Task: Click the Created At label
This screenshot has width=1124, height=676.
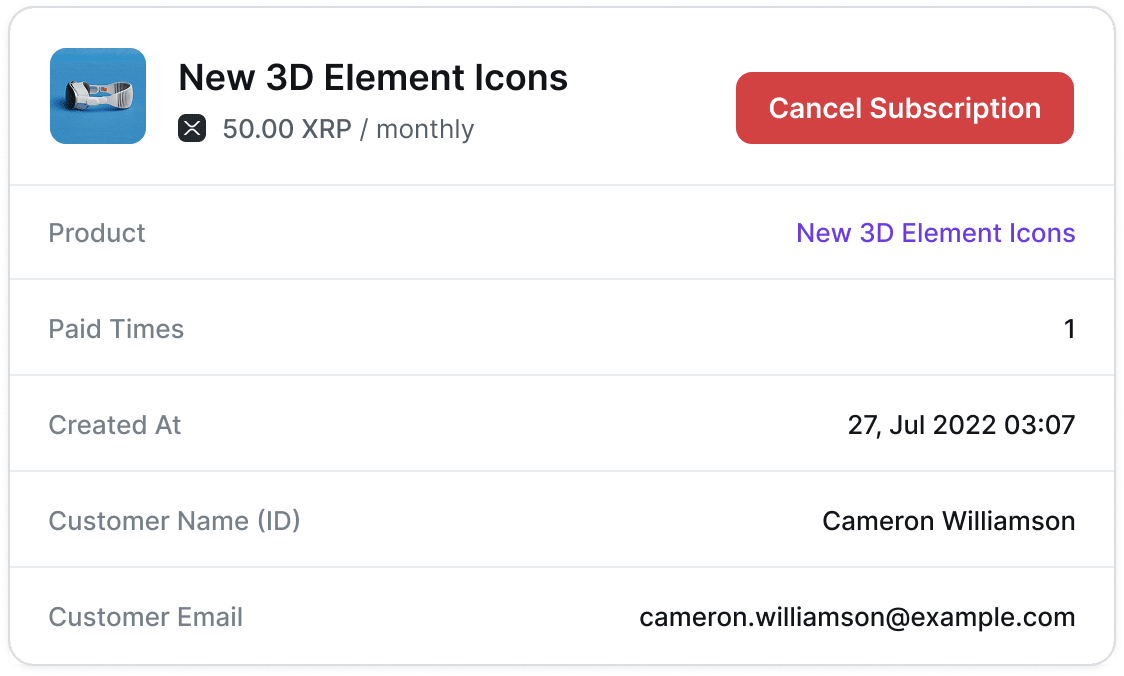Action: tap(115, 425)
